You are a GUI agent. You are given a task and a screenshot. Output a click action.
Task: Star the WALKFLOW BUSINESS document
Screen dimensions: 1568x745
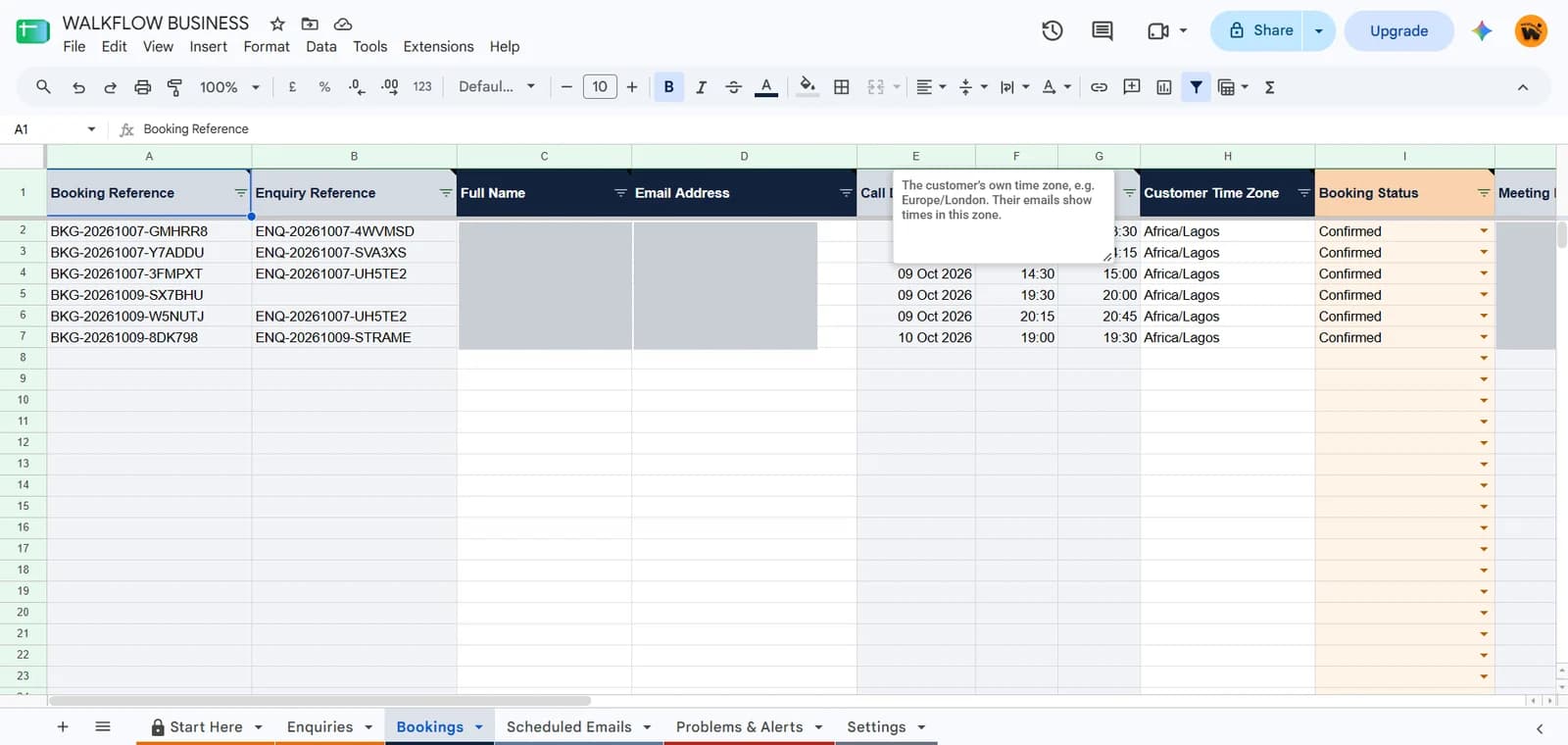pyautogui.click(x=277, y=24)
